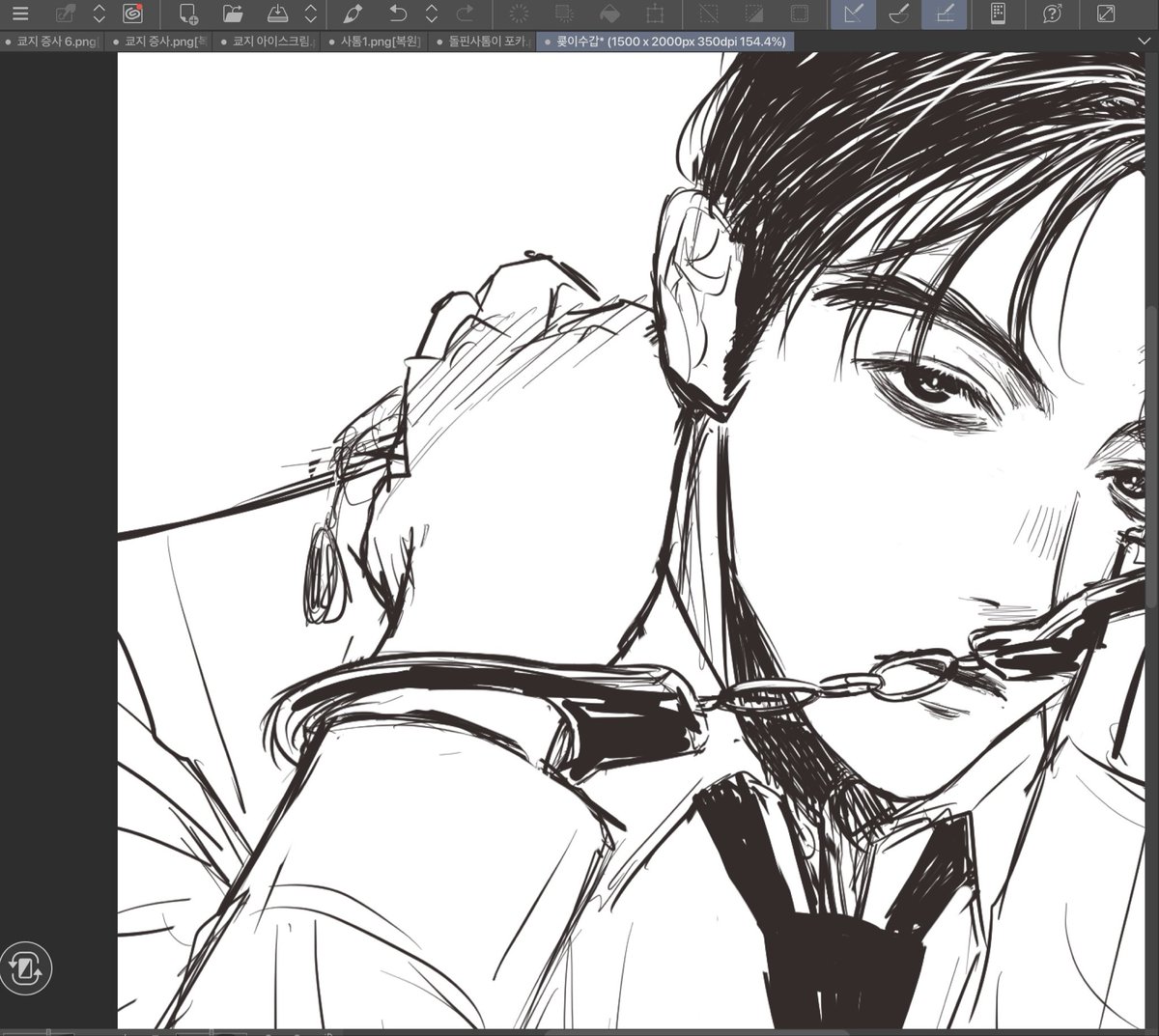Save the canvas with the Save icon

[x=277, y=14]
